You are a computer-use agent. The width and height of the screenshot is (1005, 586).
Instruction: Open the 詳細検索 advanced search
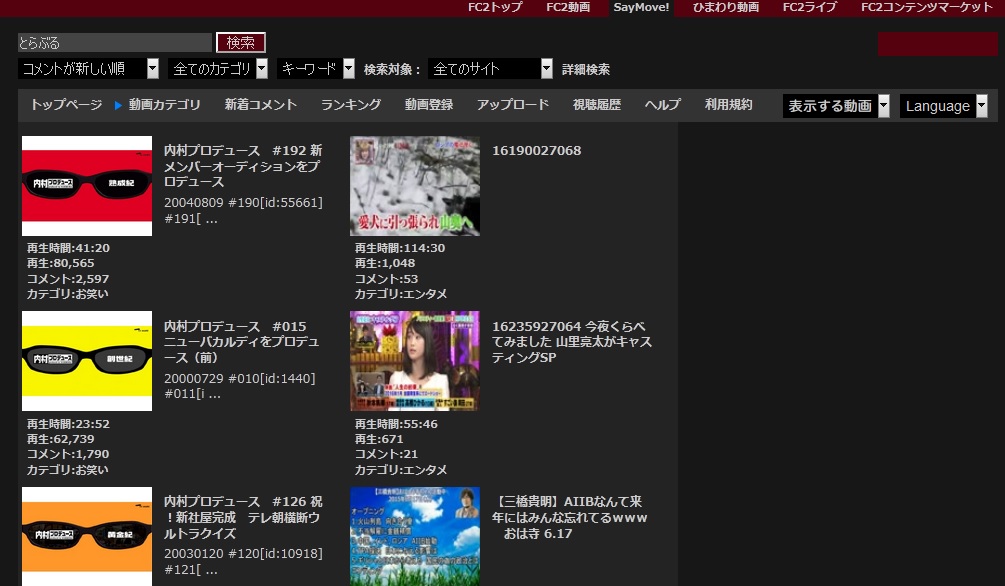coord(585,69)
